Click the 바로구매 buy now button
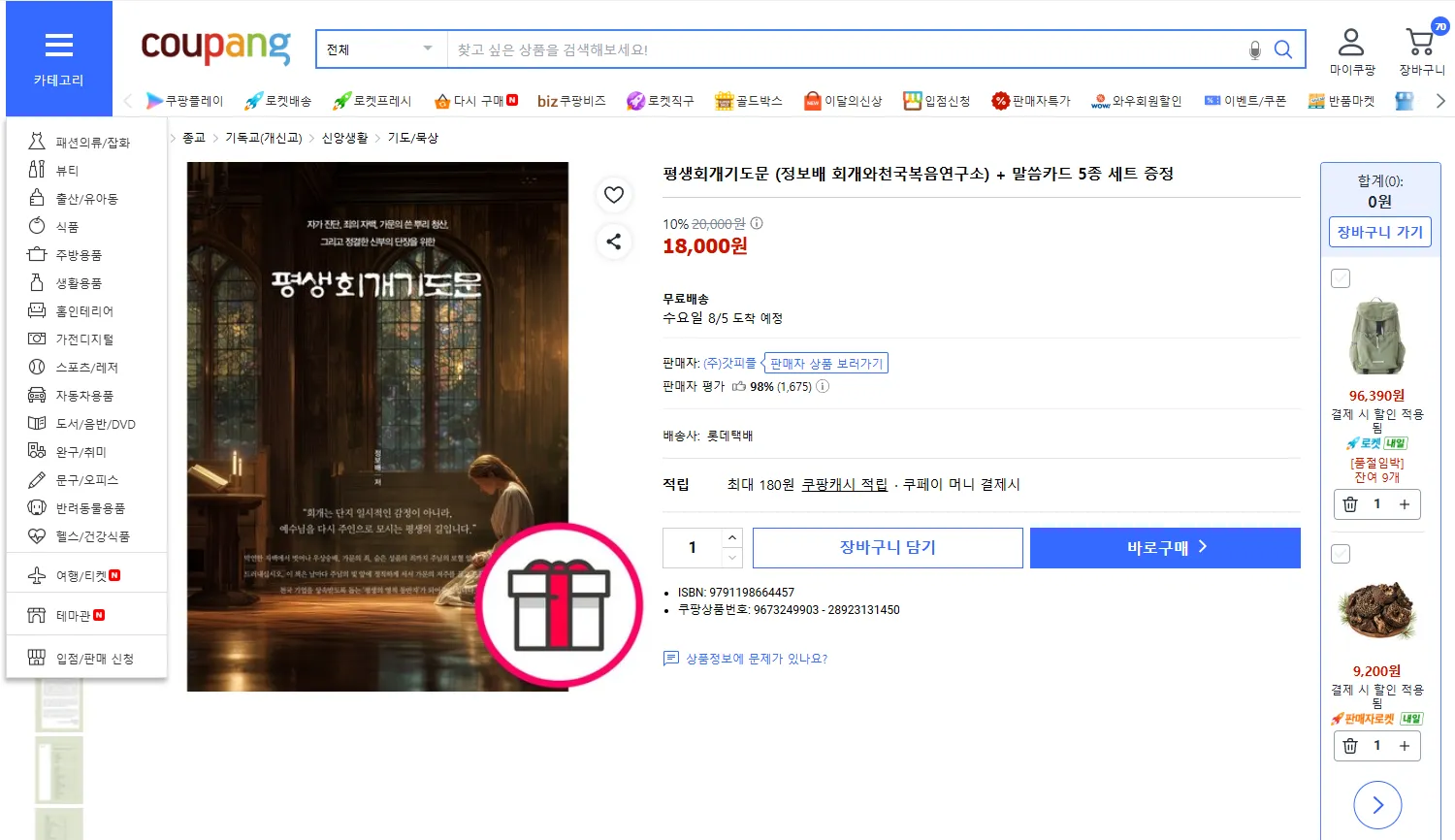 [1165, 547]
